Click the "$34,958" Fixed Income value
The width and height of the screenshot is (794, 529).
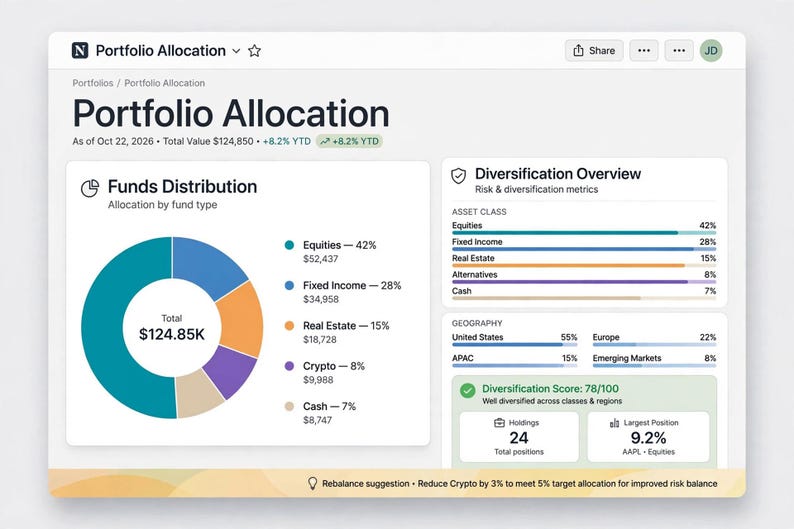pos(321,299)
